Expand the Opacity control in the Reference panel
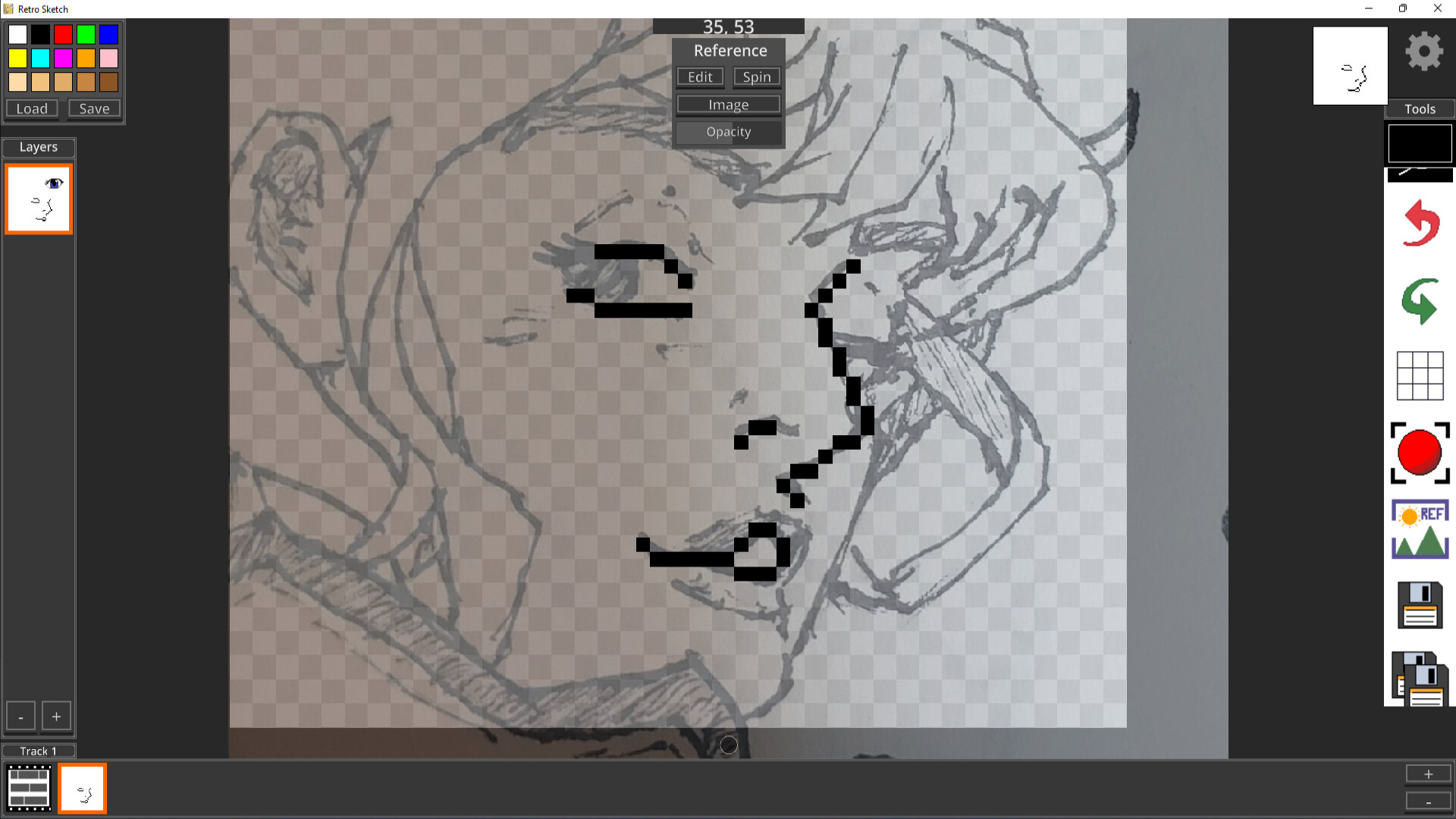1456x819 pixels. click(728, 132)
